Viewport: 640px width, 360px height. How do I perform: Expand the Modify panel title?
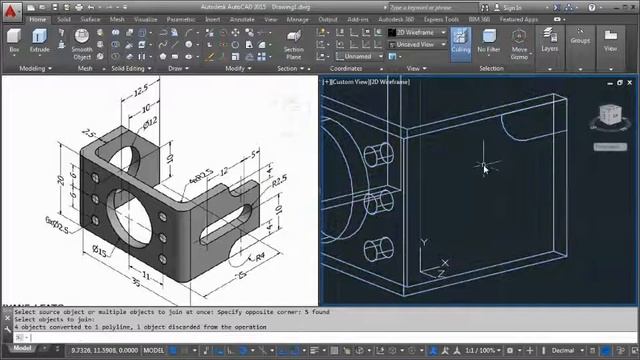coord(238,69)
